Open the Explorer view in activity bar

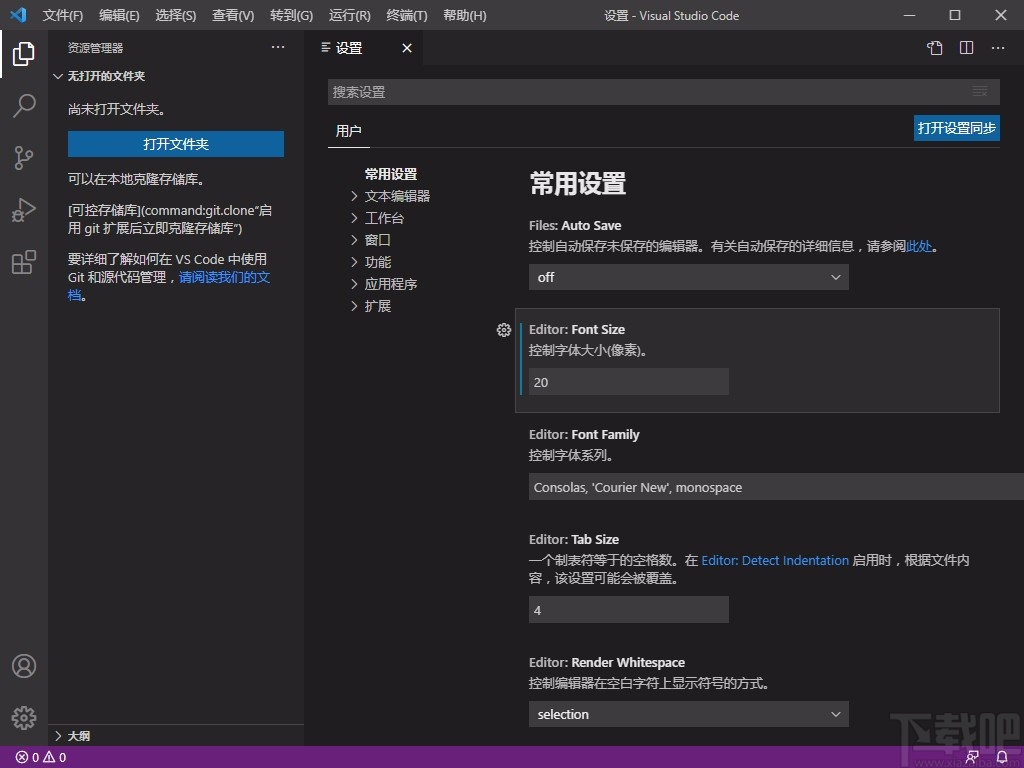tap(24, 54)
